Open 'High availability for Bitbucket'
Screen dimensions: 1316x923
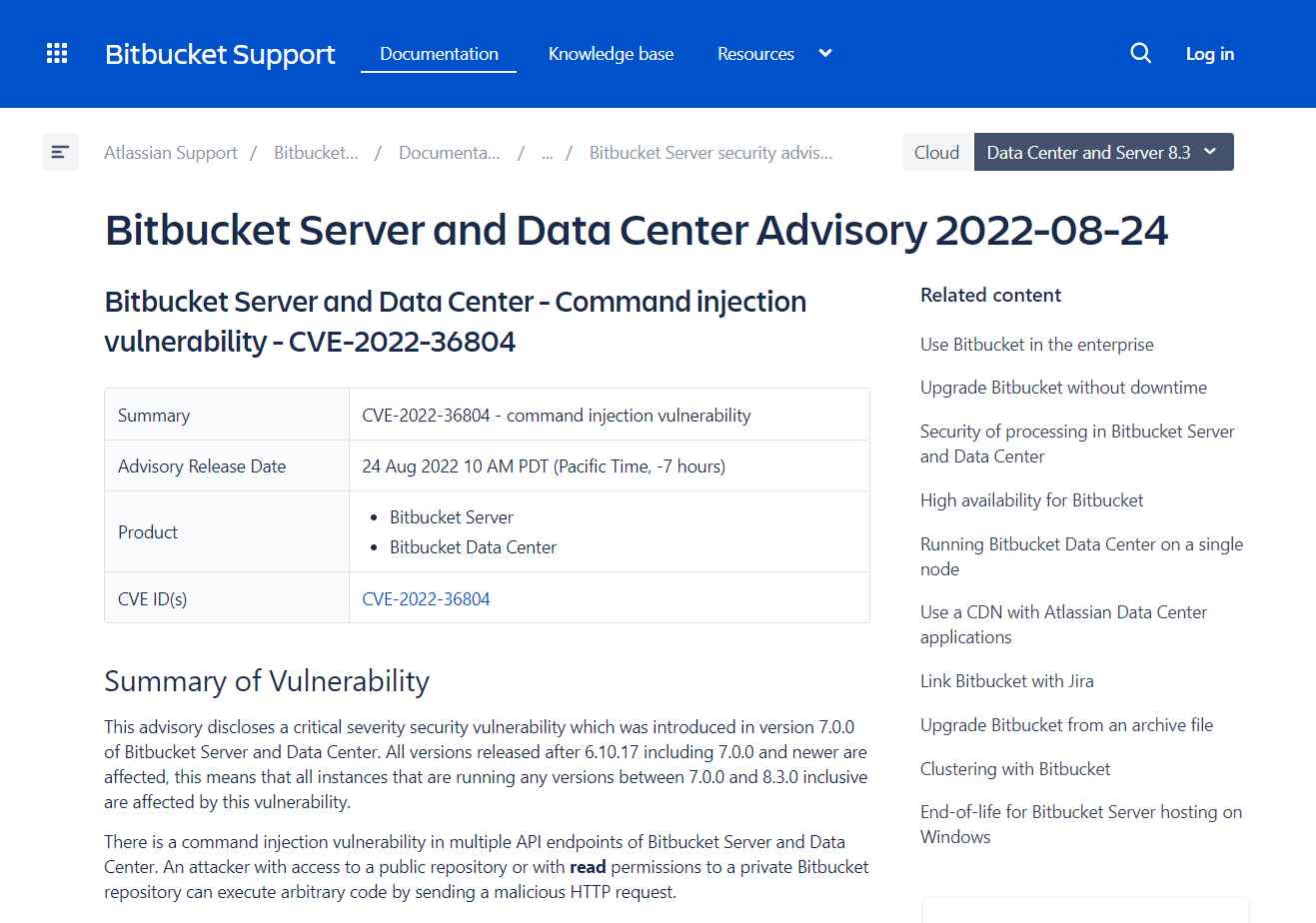tap(1031, 499)
